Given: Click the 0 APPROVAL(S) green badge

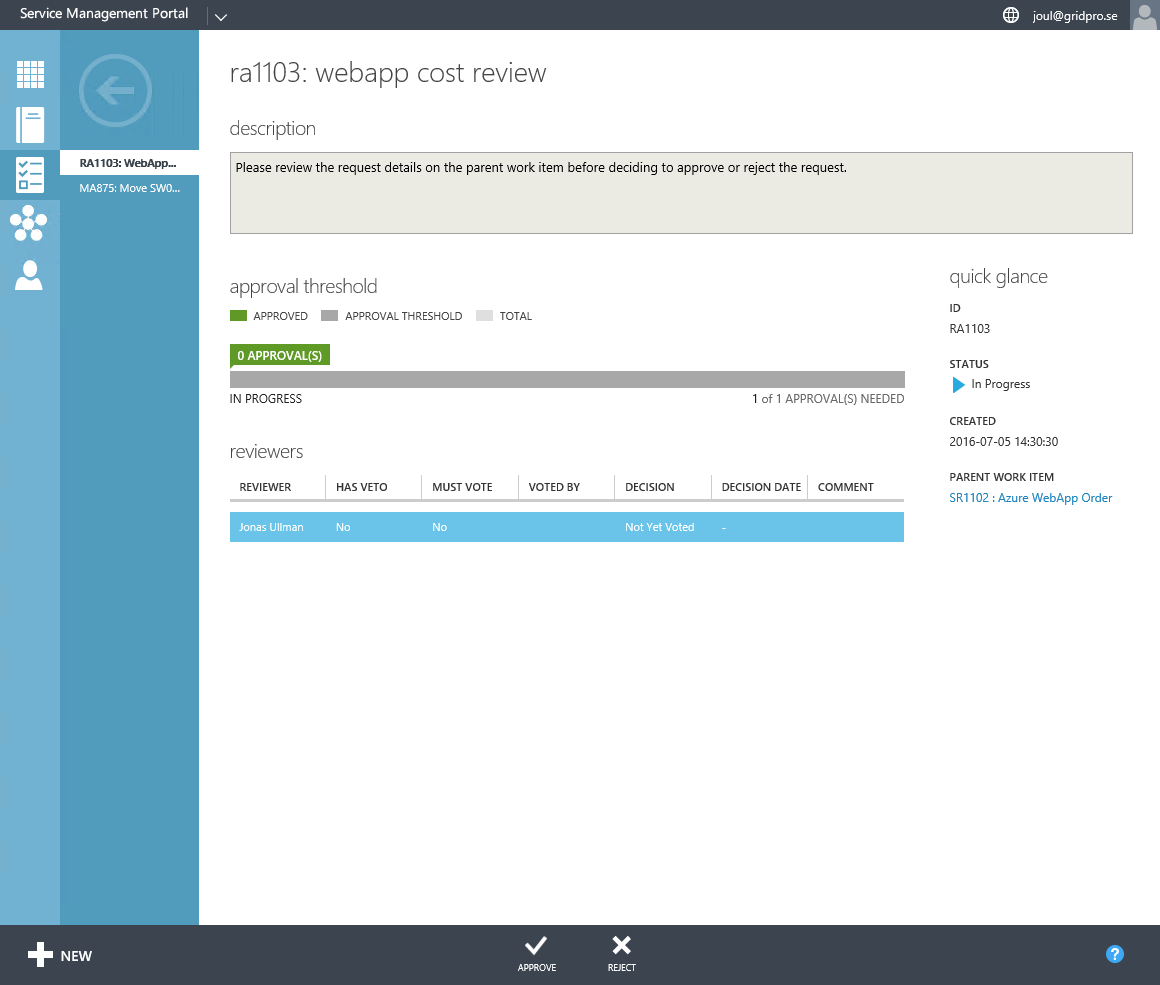Looking at the screenshot, I should [x=280, y=355].
